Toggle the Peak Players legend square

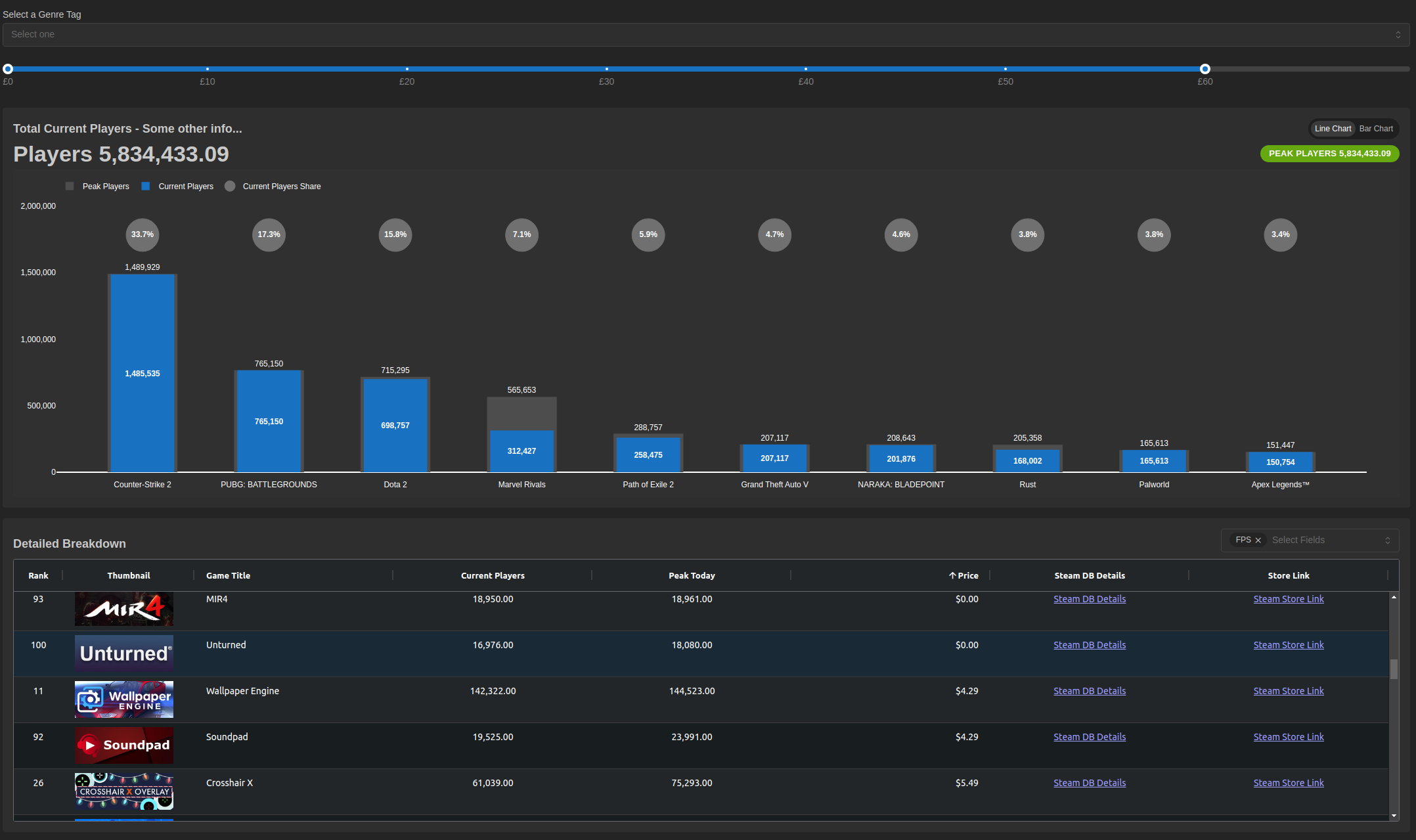70,187
